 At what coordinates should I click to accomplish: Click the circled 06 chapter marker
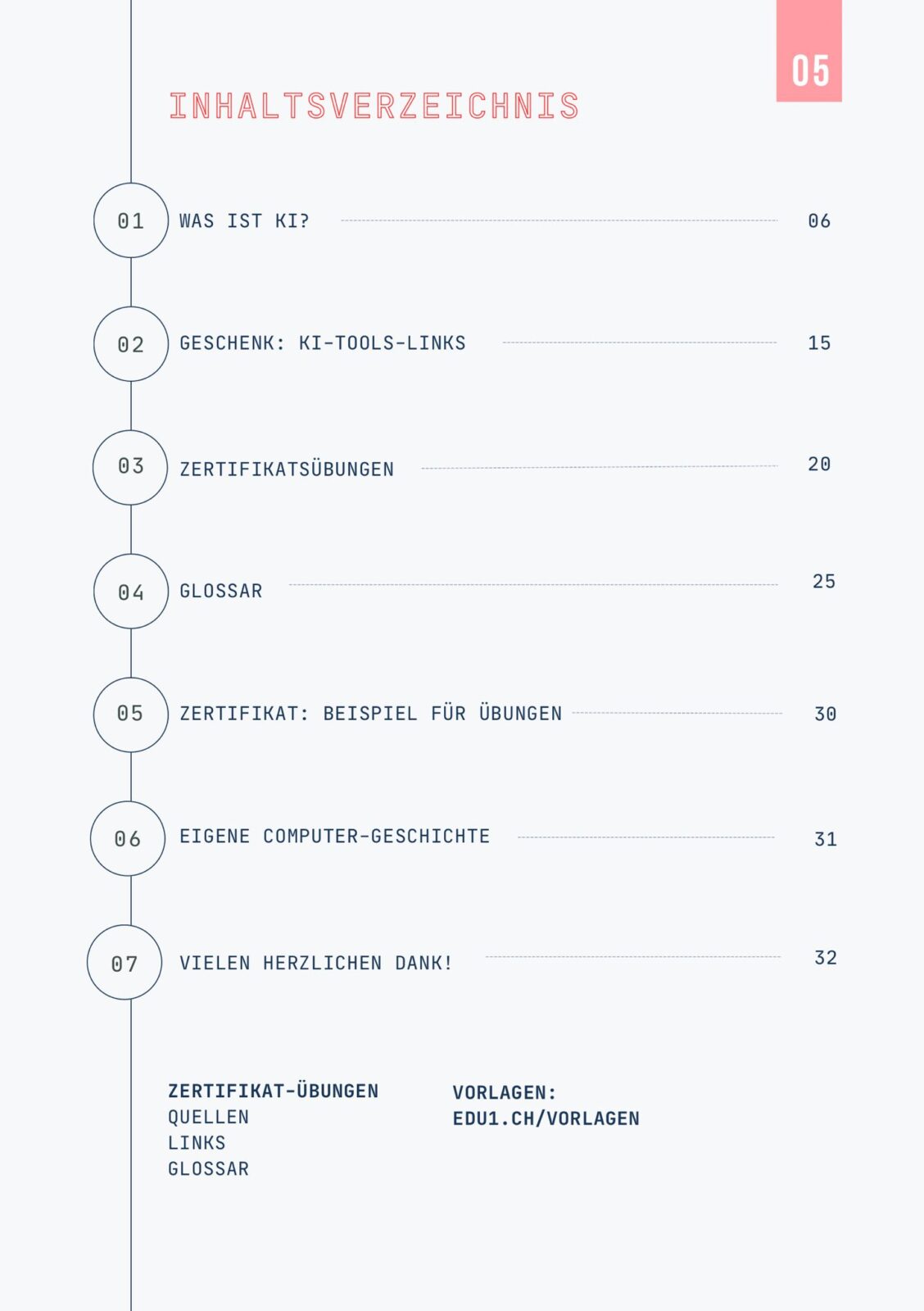[x=128, y=838]
